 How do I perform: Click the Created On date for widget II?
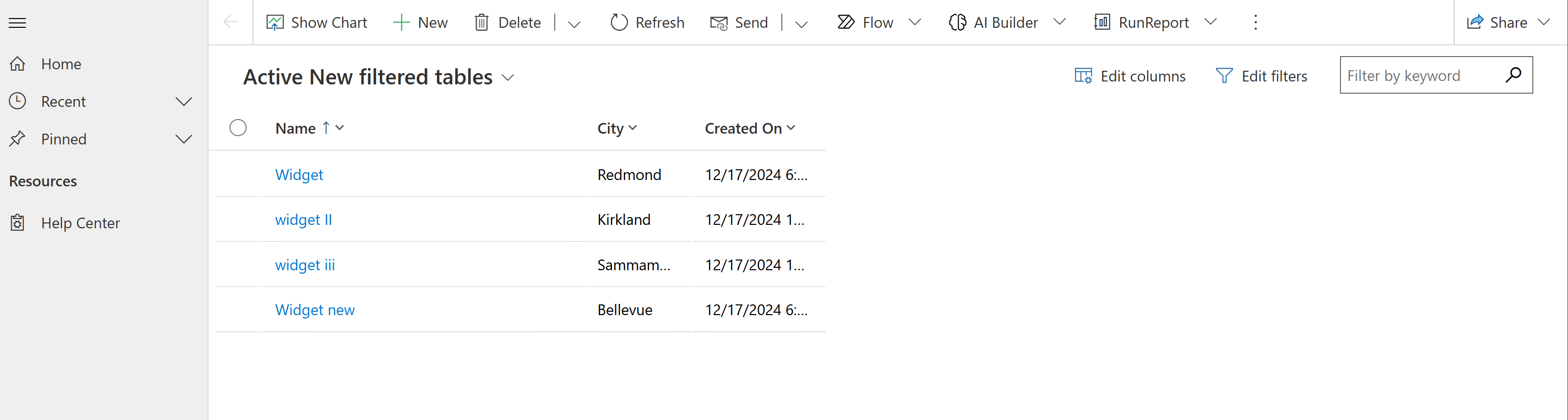tap(755, 220)
